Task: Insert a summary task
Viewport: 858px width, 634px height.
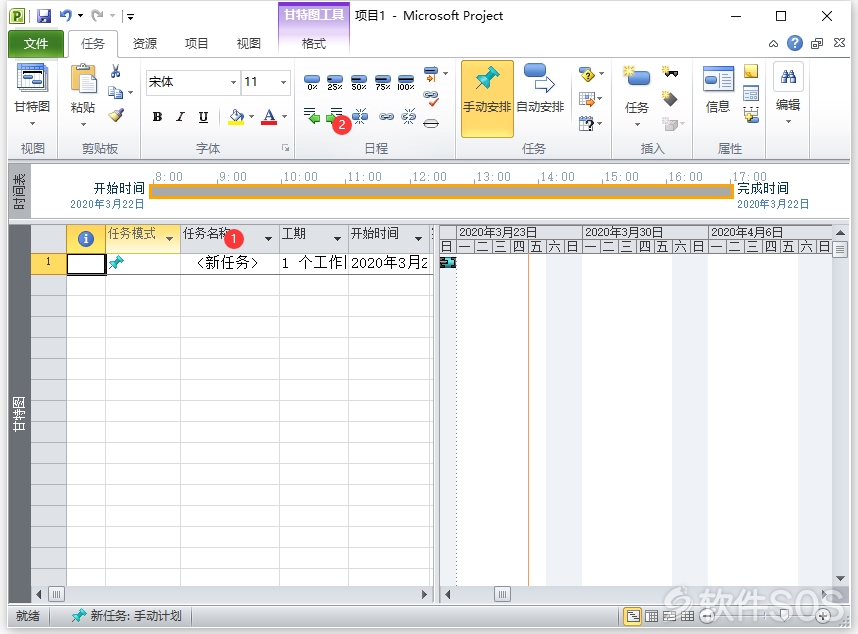Action: point(670,72)
